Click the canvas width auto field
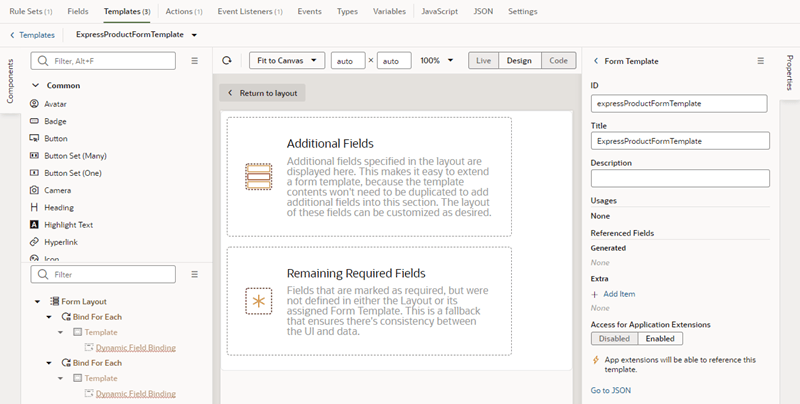This screenshot has height=404, width=800. click(348, 61)
